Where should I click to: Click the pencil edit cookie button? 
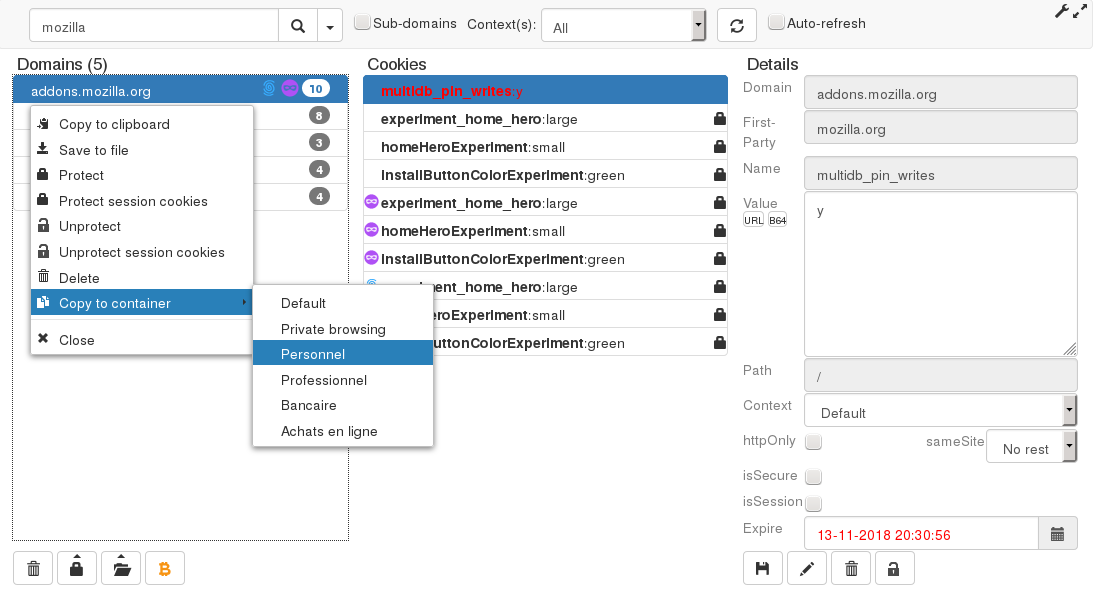[x=807, y=569]
